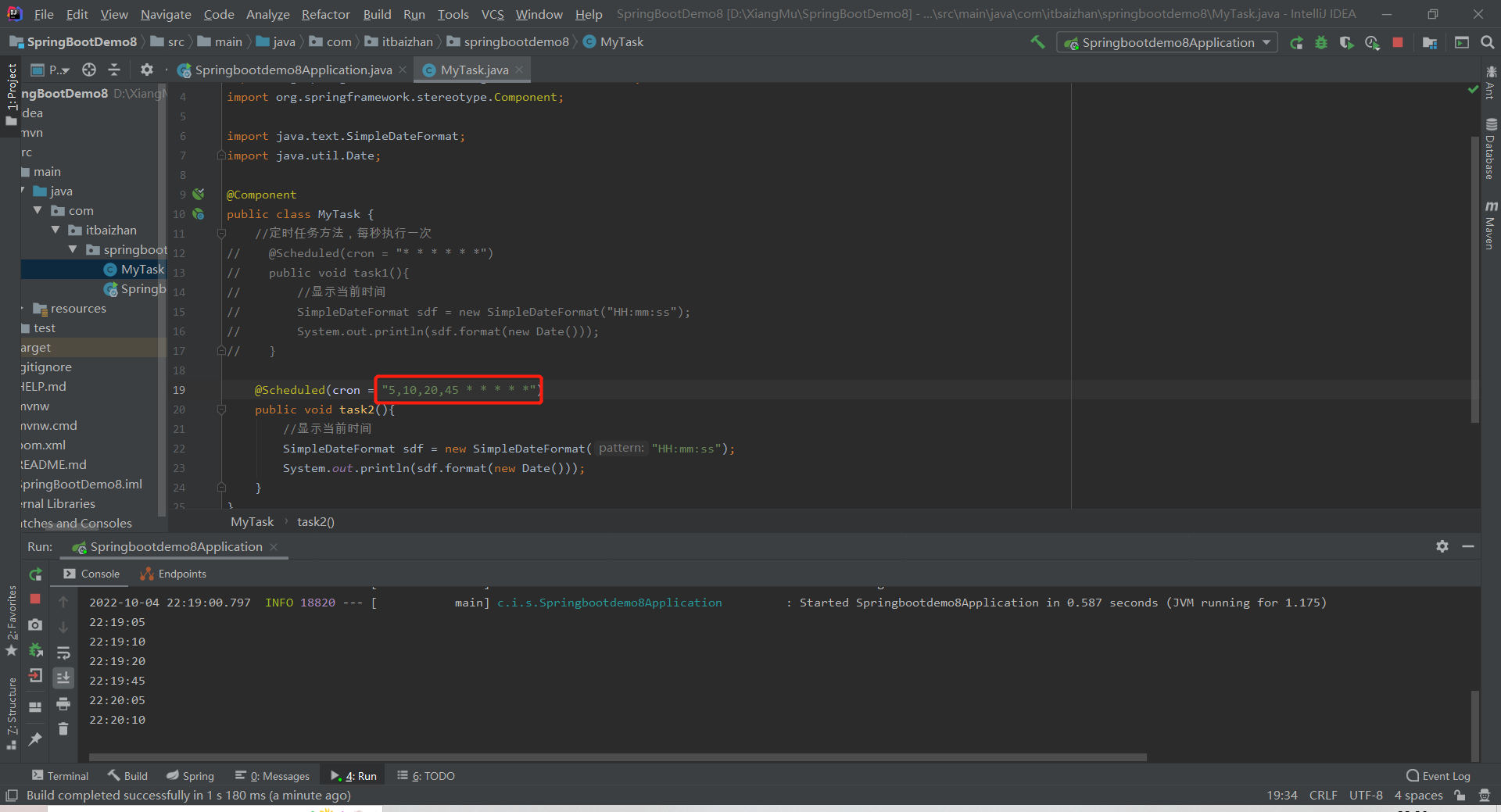Collapse all in the Project panel

tap(114, 70)
